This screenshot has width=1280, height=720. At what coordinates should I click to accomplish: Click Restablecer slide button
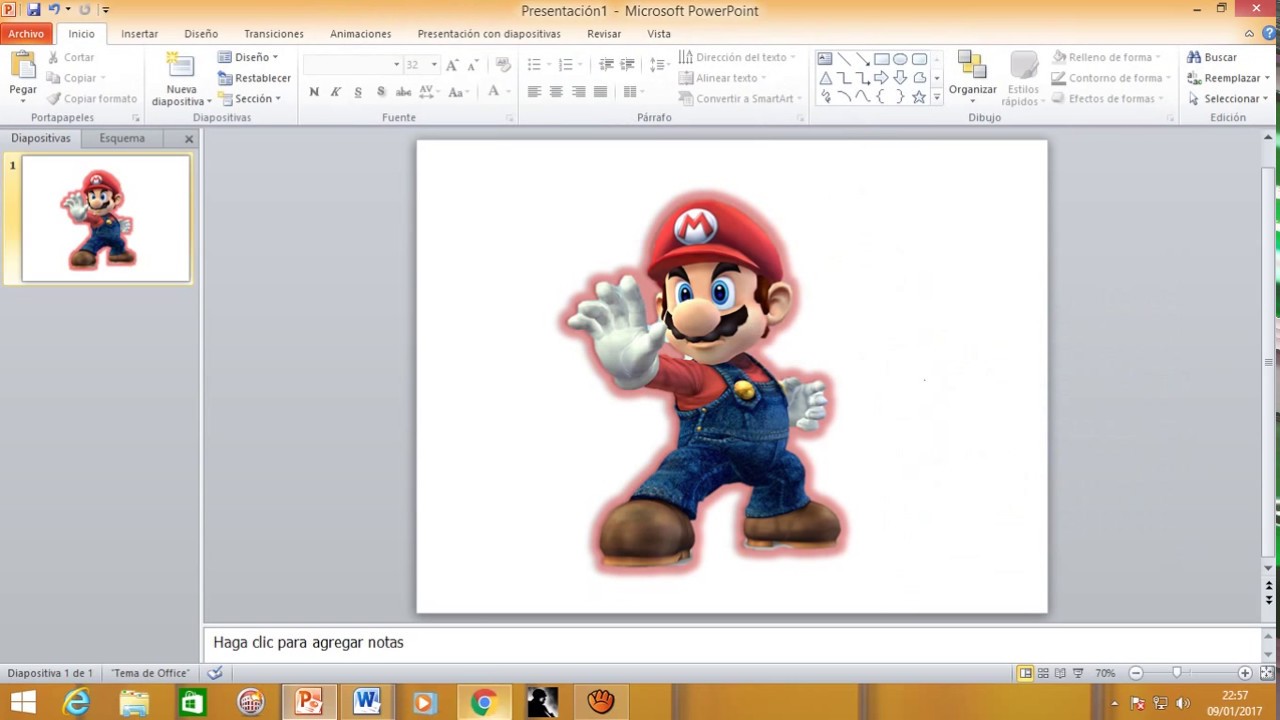254,78
